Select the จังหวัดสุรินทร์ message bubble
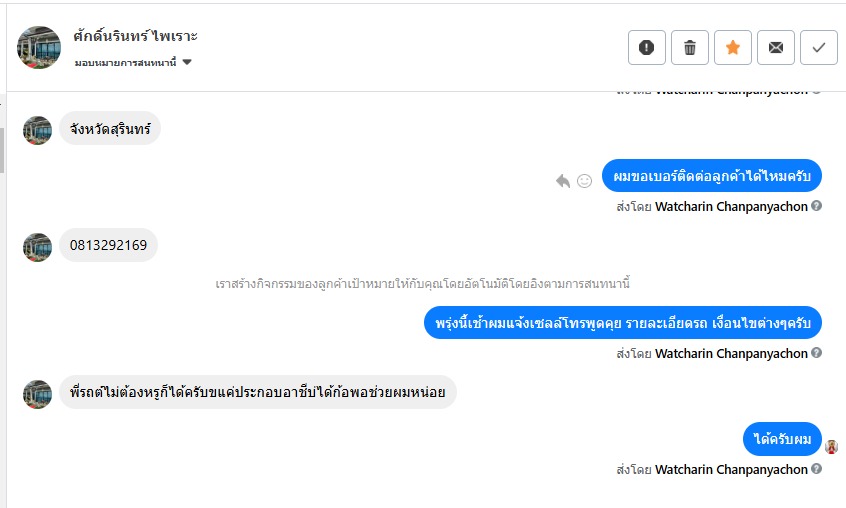 110,128
